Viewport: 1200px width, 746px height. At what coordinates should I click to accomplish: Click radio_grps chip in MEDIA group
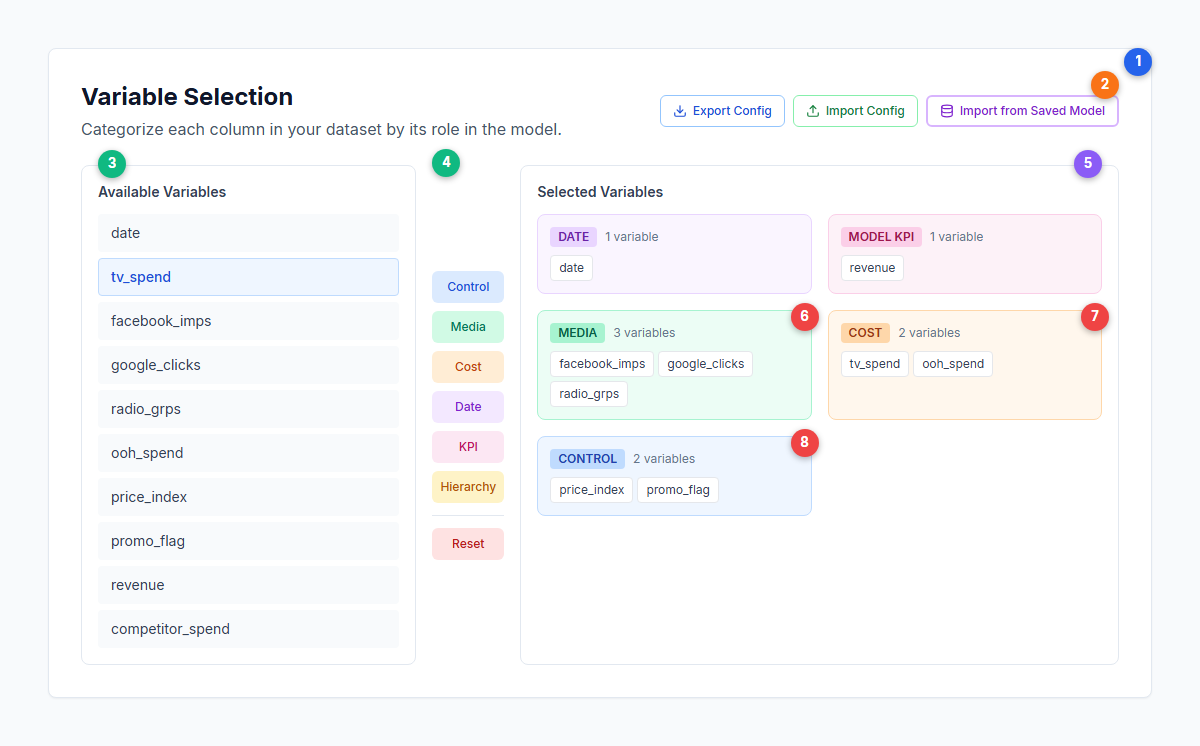click(x=589, y=394)
